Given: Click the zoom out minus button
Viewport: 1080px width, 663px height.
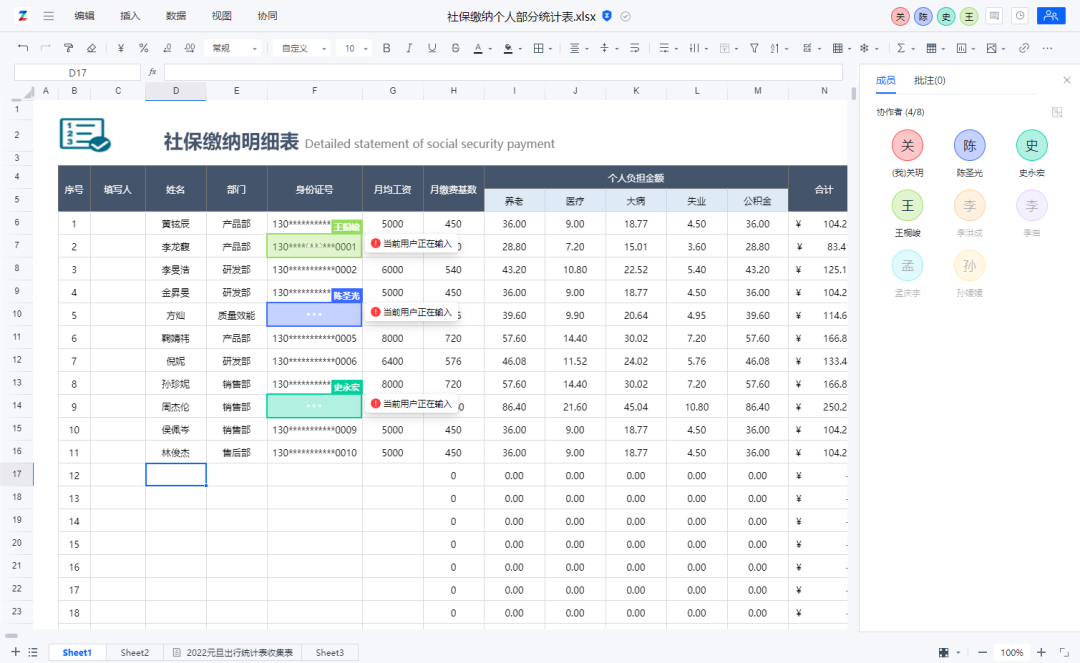Looking at the screenshot, I should 982,652.
